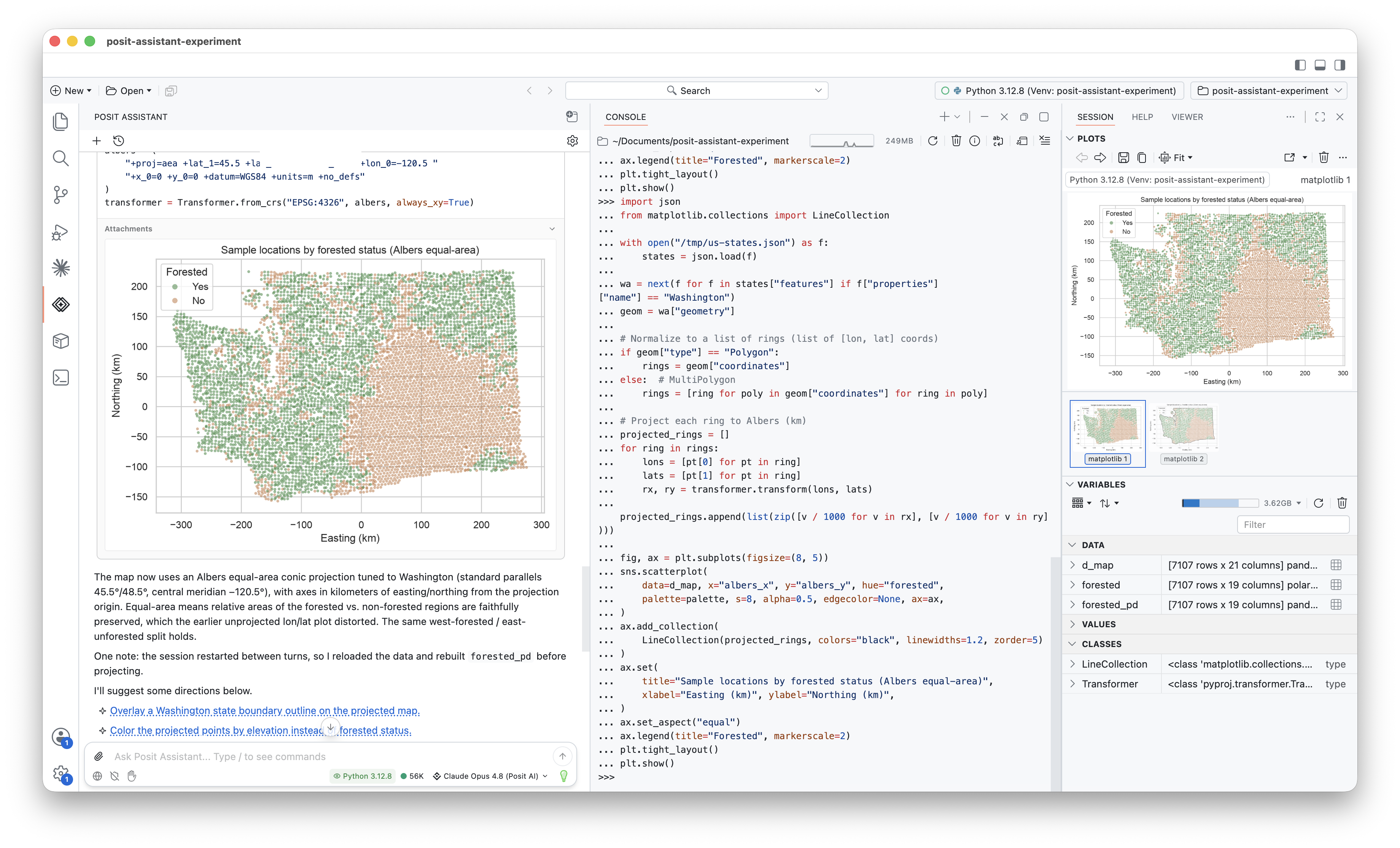Toggle the crossed-out shield icon
This screenshot has height=848, width=1400.
tap(115, 776)
